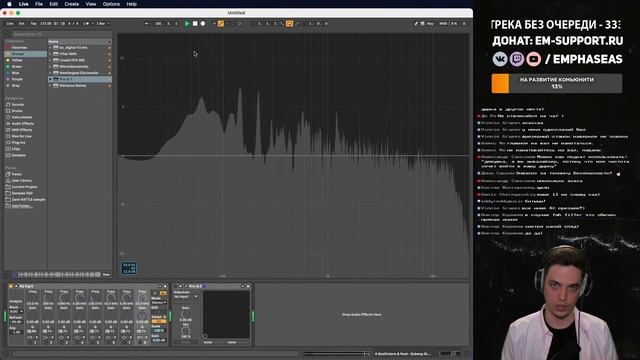Expand the MaunaDynamicEq browser item

(50, 67)
